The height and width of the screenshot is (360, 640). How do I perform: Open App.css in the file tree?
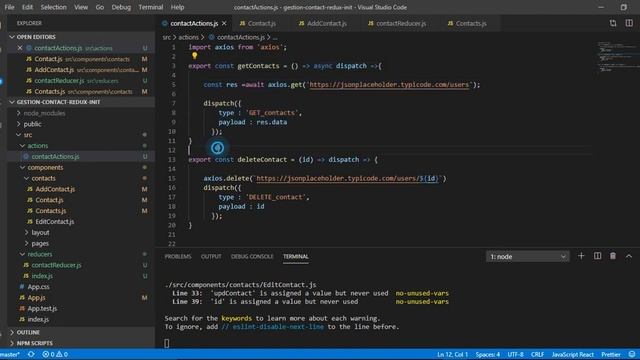coord(38,287)
